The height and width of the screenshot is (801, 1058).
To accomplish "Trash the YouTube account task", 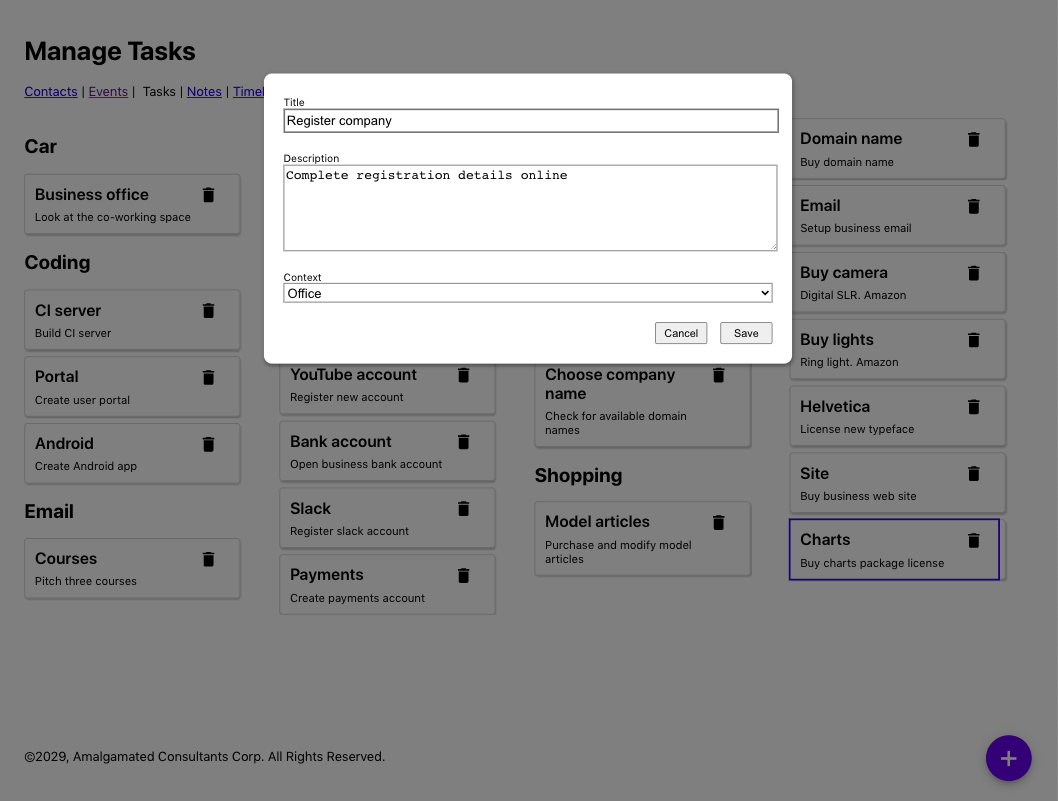I will 464,375.
